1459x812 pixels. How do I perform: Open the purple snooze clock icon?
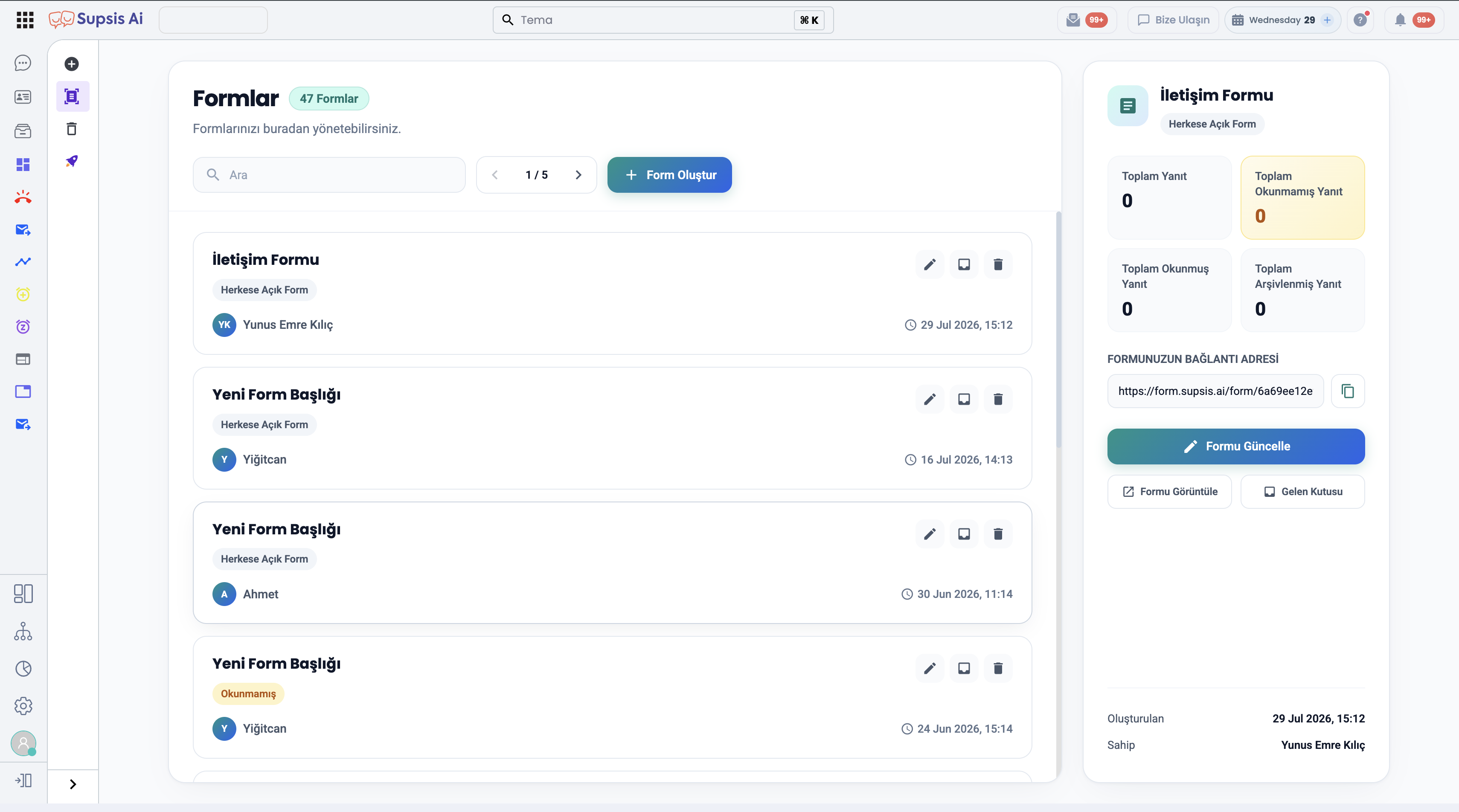[x=23, y=327]
